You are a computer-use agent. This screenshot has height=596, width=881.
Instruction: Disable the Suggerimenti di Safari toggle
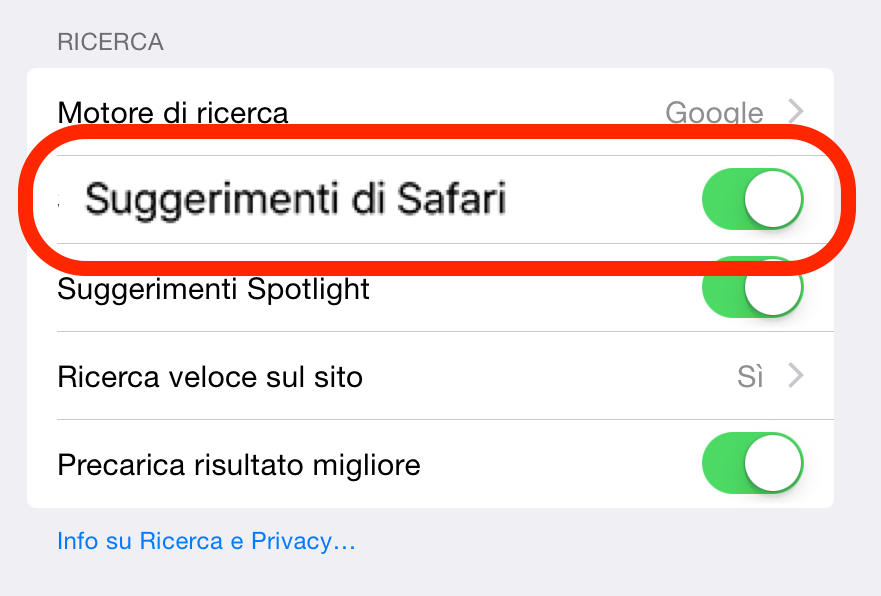click(x=751, y=199)
